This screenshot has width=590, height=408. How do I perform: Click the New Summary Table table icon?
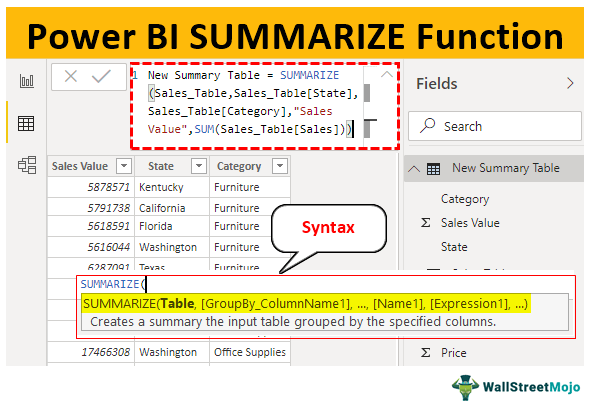(x=433, y=169)
